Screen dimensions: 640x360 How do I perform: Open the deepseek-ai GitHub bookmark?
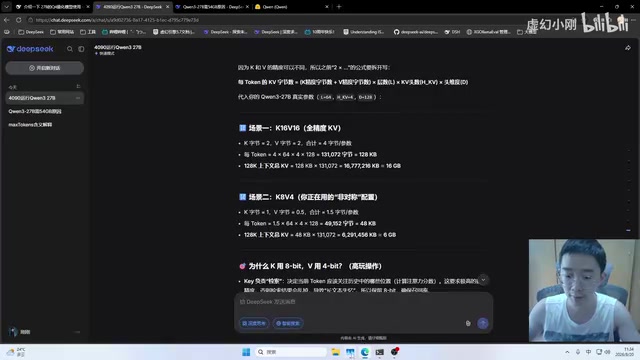tap(416, 32)
